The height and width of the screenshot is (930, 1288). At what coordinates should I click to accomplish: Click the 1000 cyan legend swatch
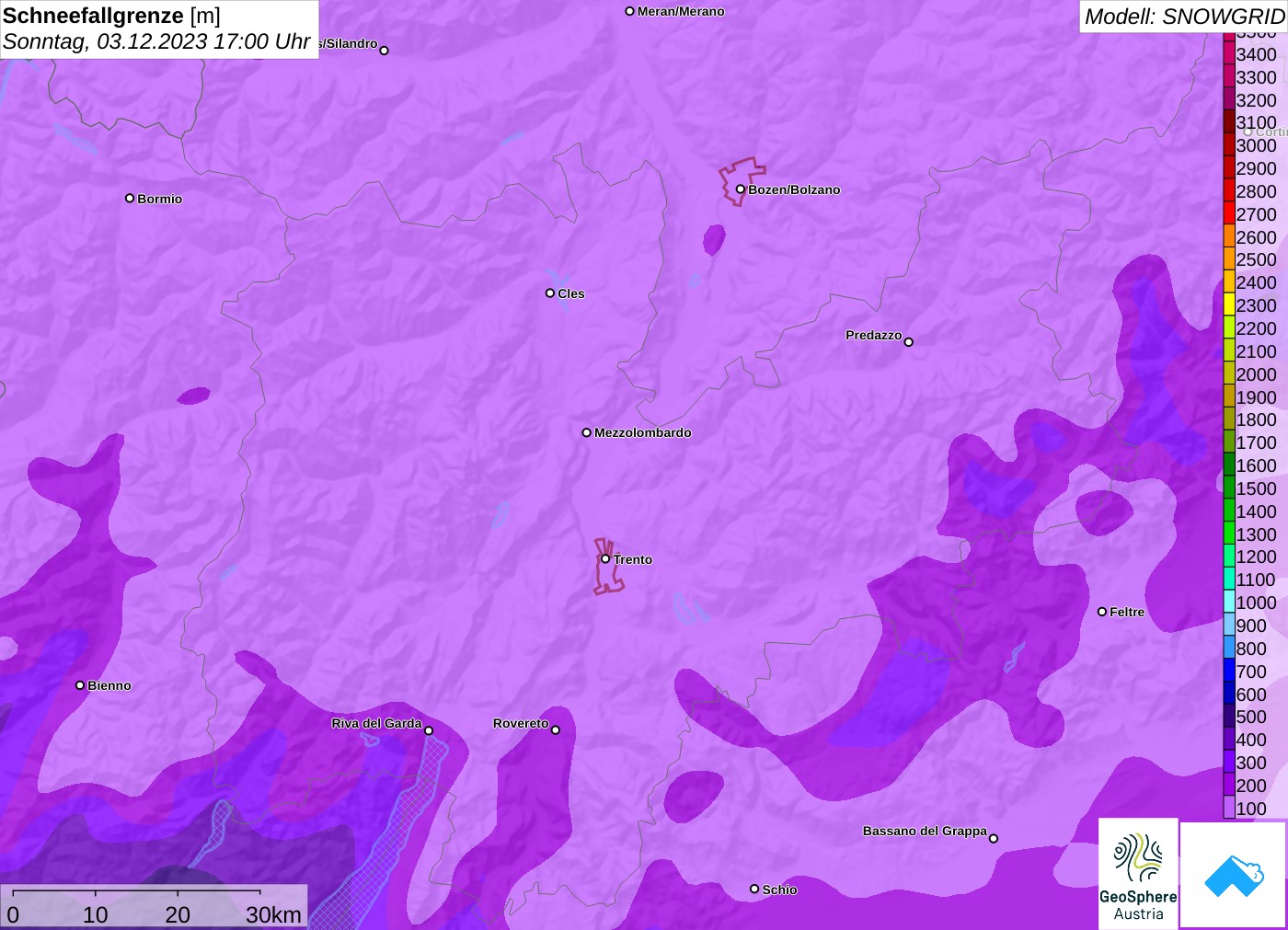1229,603
